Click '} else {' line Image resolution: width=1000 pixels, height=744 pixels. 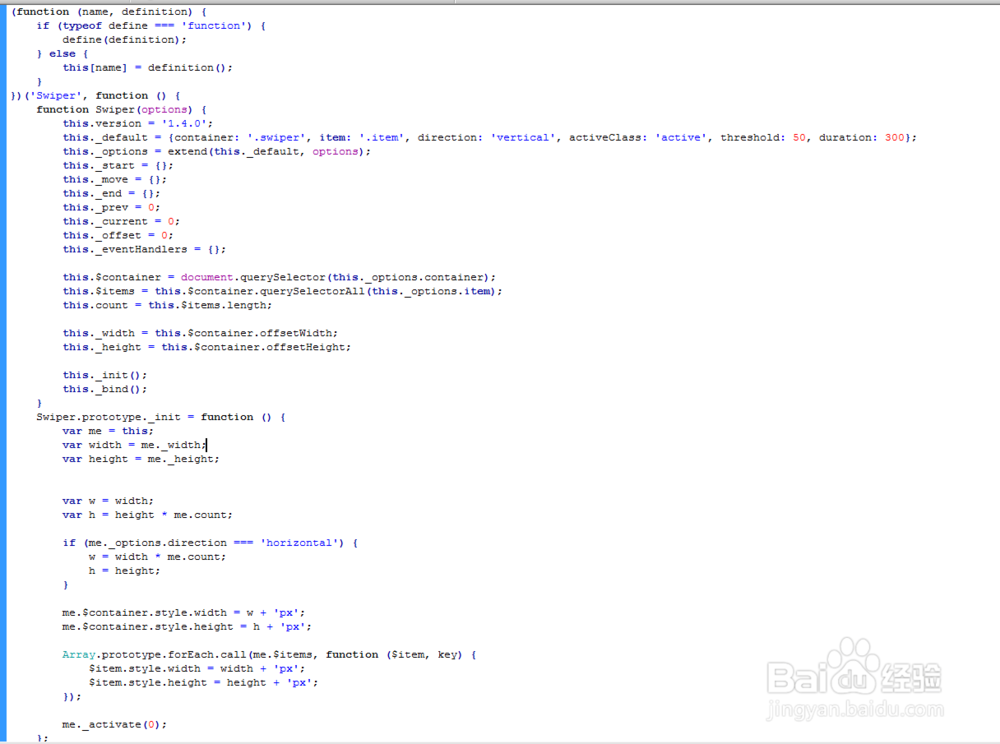point(62,54)
